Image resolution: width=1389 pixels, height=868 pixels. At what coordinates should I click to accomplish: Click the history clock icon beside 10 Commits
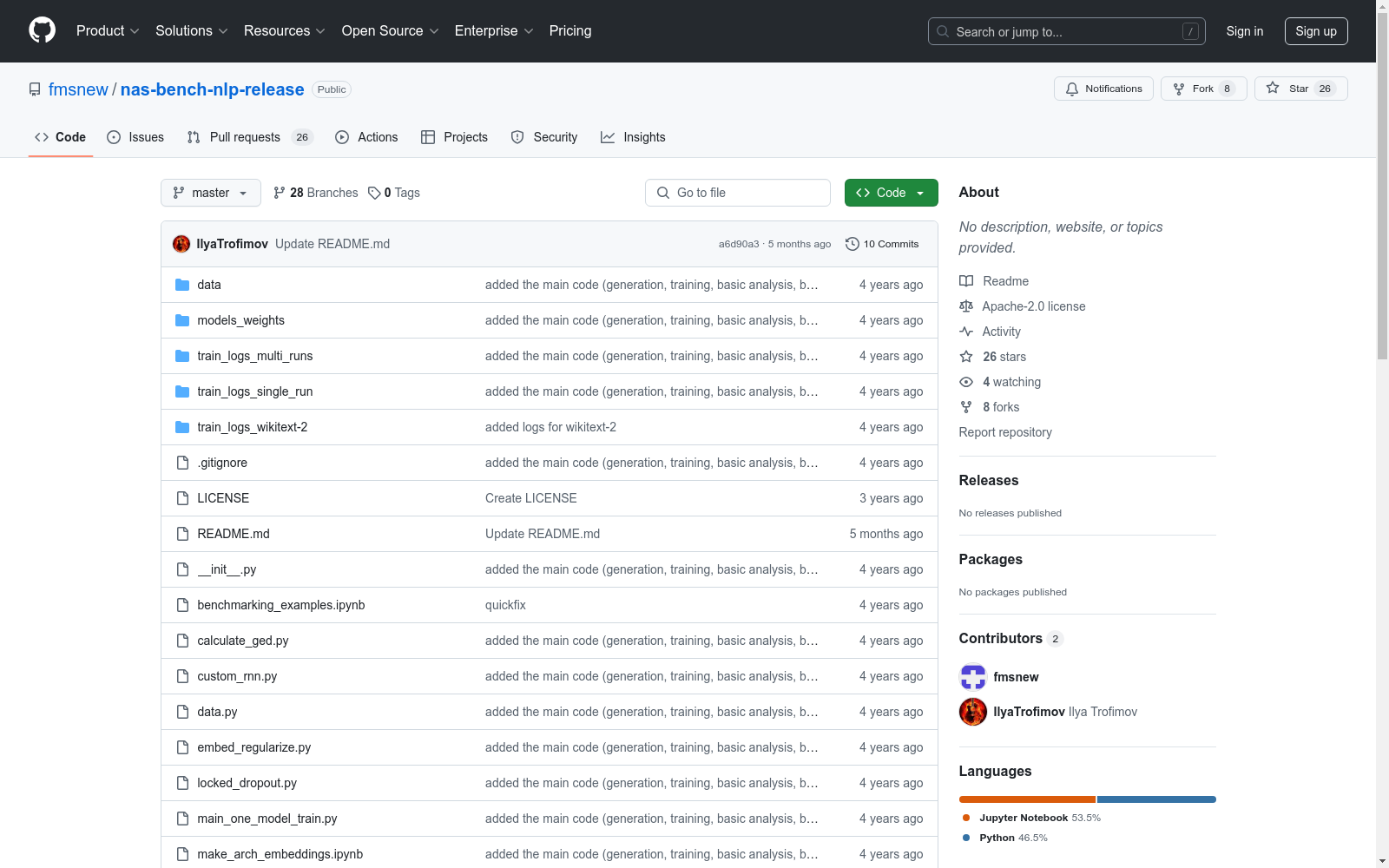click(852, 244)
